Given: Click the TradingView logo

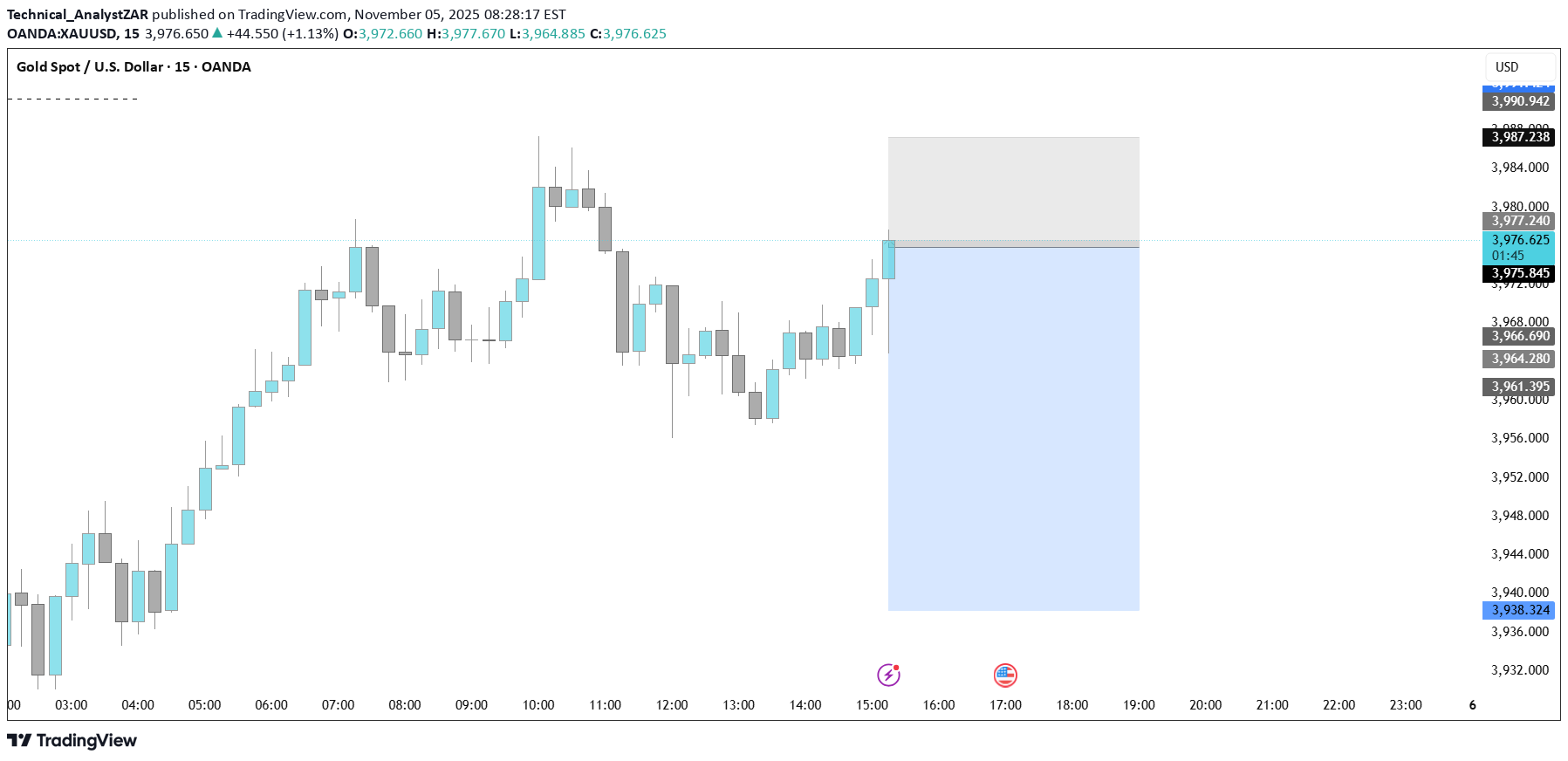Looking at the screenshot, I should point(72,741).
